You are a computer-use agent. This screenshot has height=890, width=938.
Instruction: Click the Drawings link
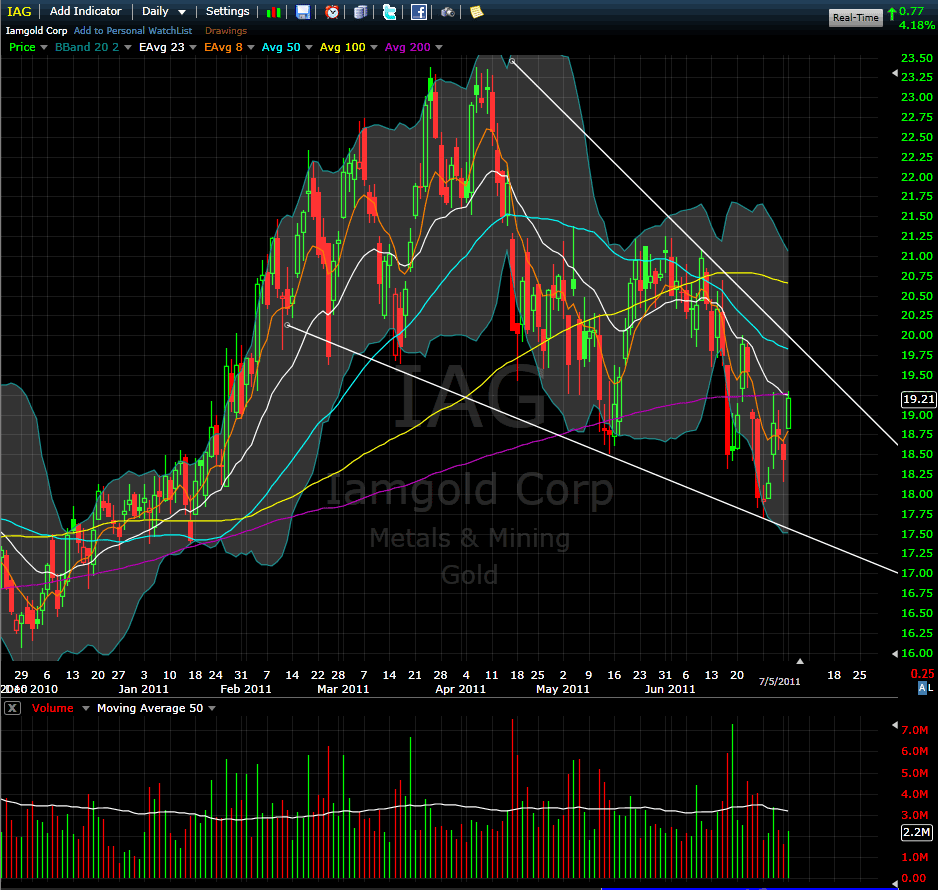tap(225, 31)
